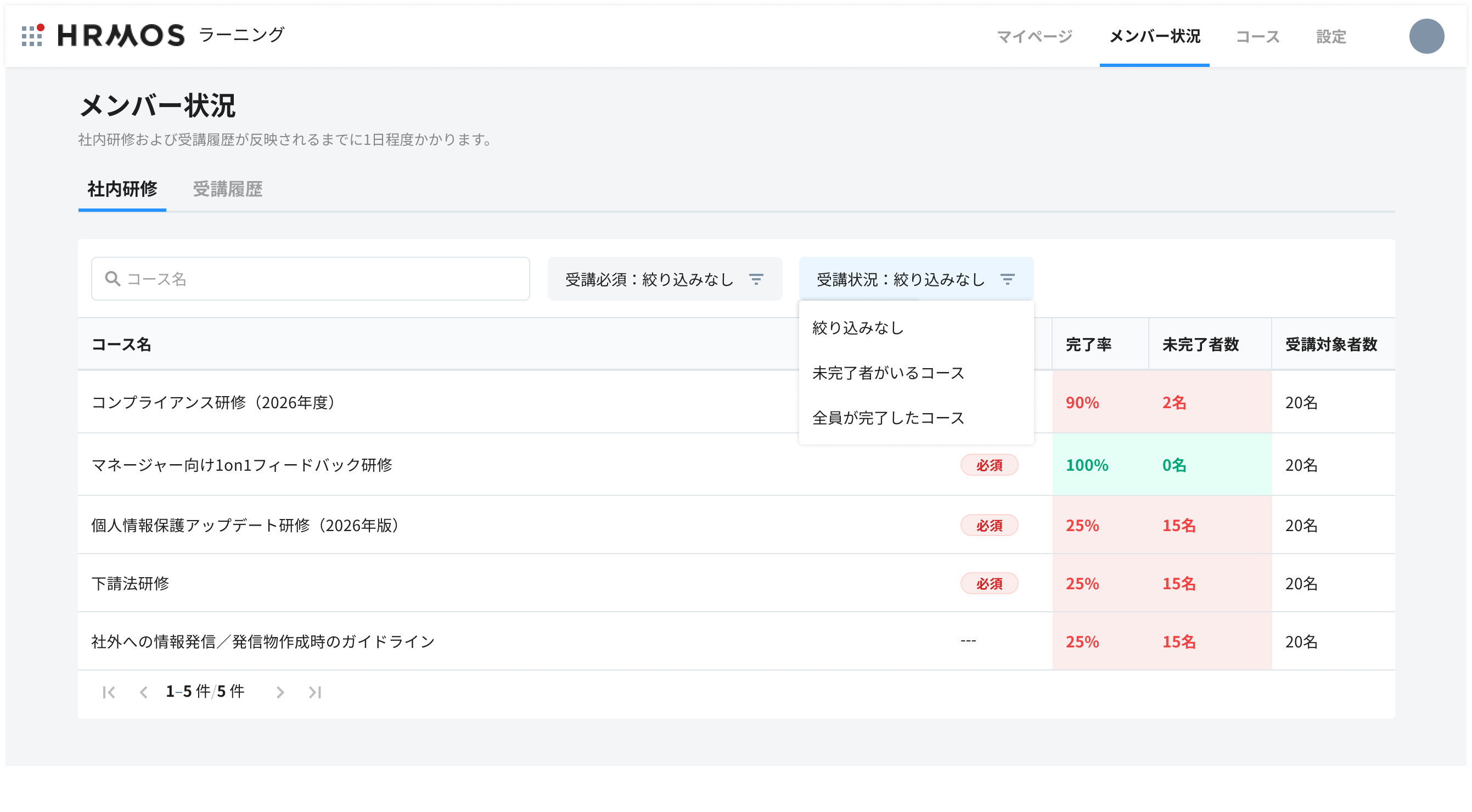This screenshot has width=1472, height=812.
Task: Click the コース名 column header
Action: pos(121,345)
